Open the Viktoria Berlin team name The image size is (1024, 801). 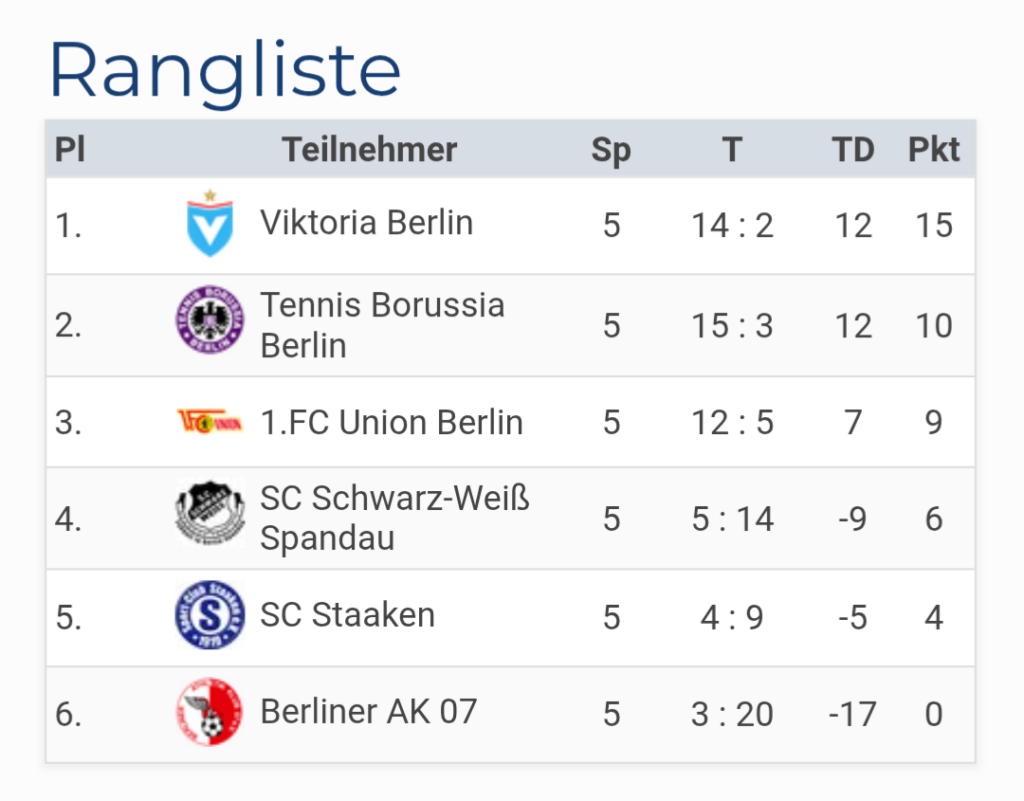point(366,222)
